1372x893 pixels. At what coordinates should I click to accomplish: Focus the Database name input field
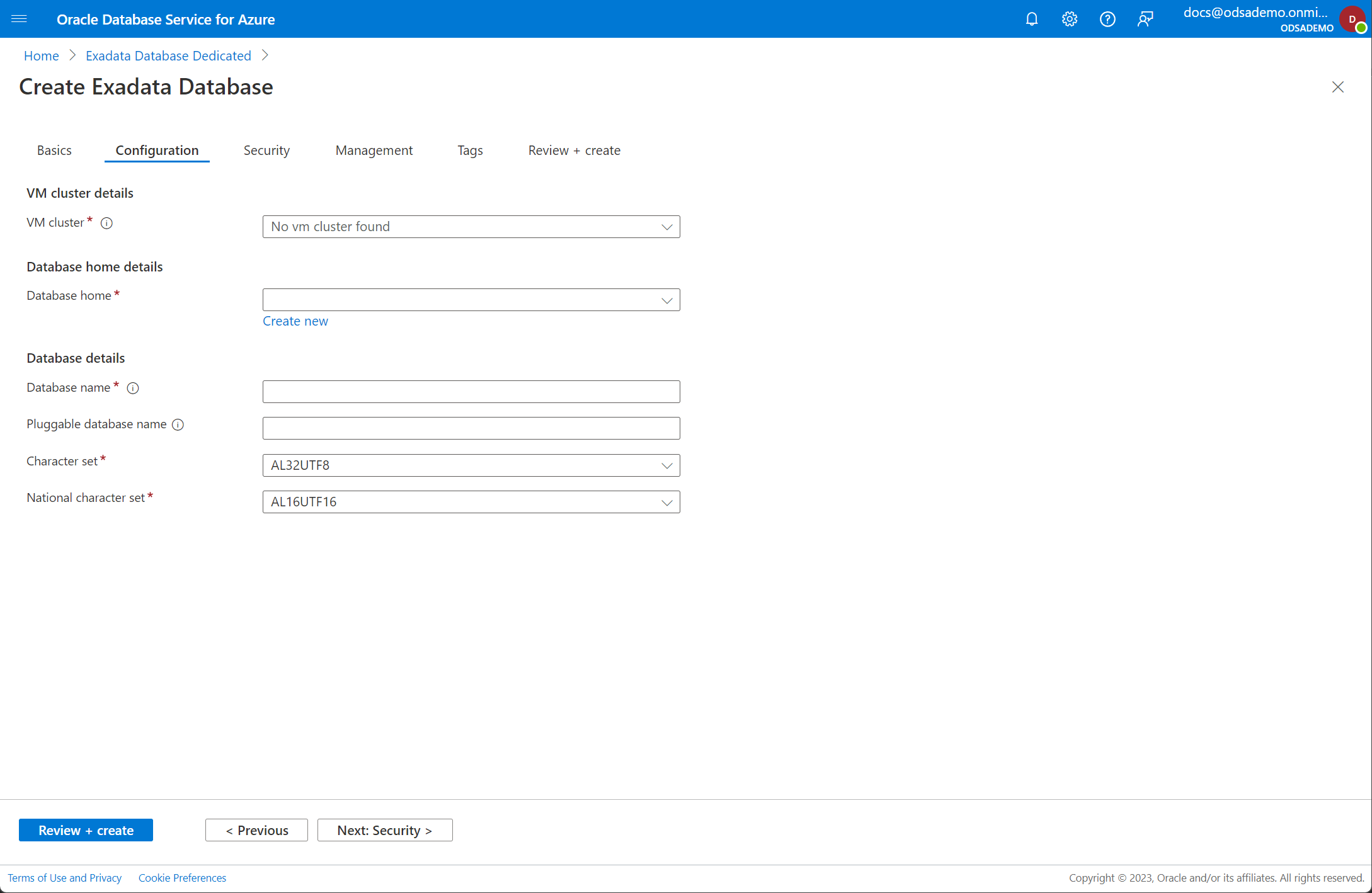pos(471,392)
